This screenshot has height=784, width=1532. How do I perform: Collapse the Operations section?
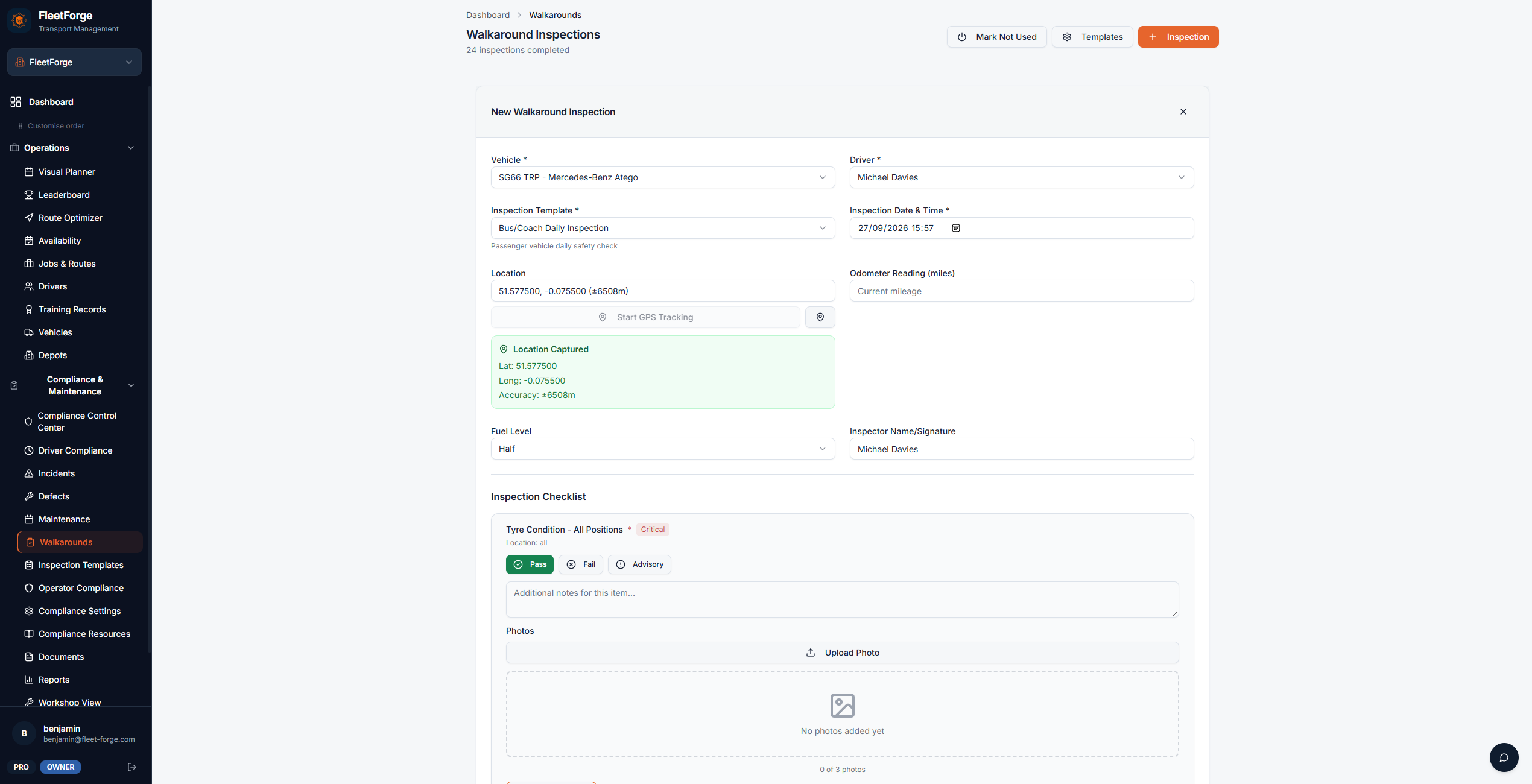[74, 148]
